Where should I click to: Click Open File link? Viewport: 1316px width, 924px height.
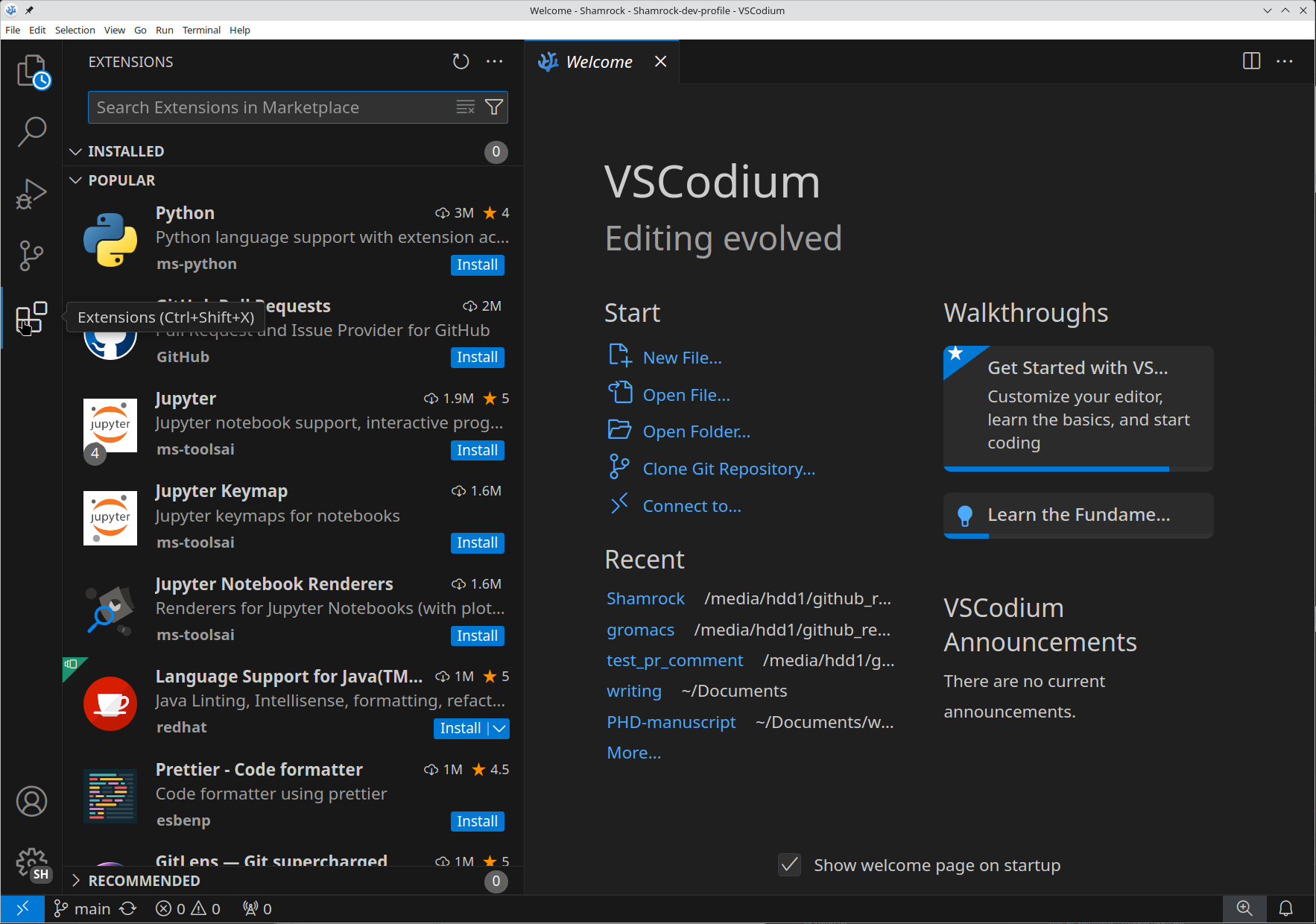click(x=686, y=395)
